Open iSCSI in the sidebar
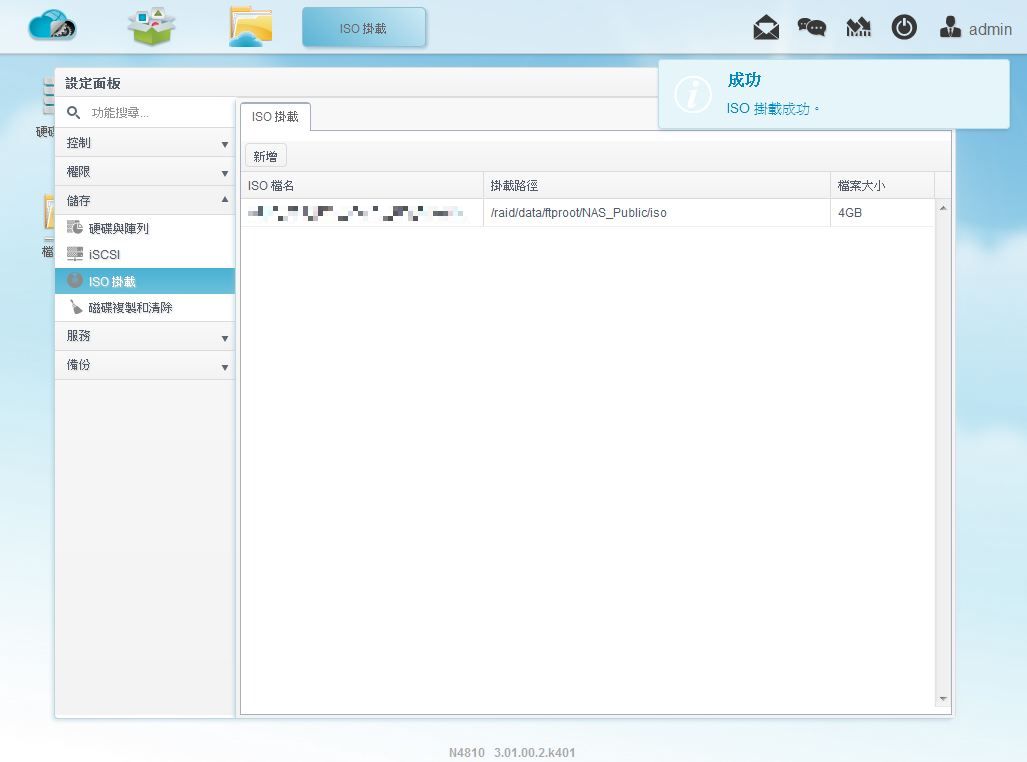The width and height of the screenshot is (1027, 762). [145, 254]
